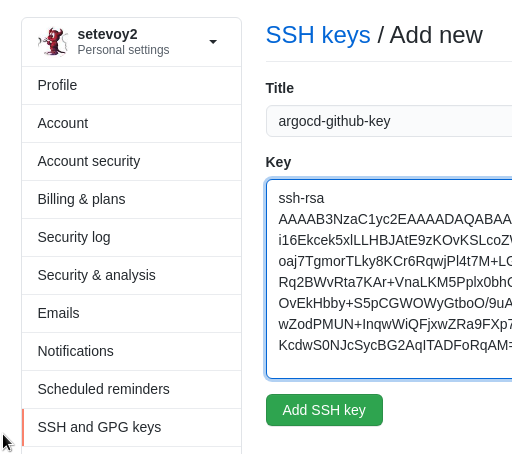Image resolution: width=512 pixels, height=454 pixels.
Task: Open Account security page
Action: coord(132,161)
